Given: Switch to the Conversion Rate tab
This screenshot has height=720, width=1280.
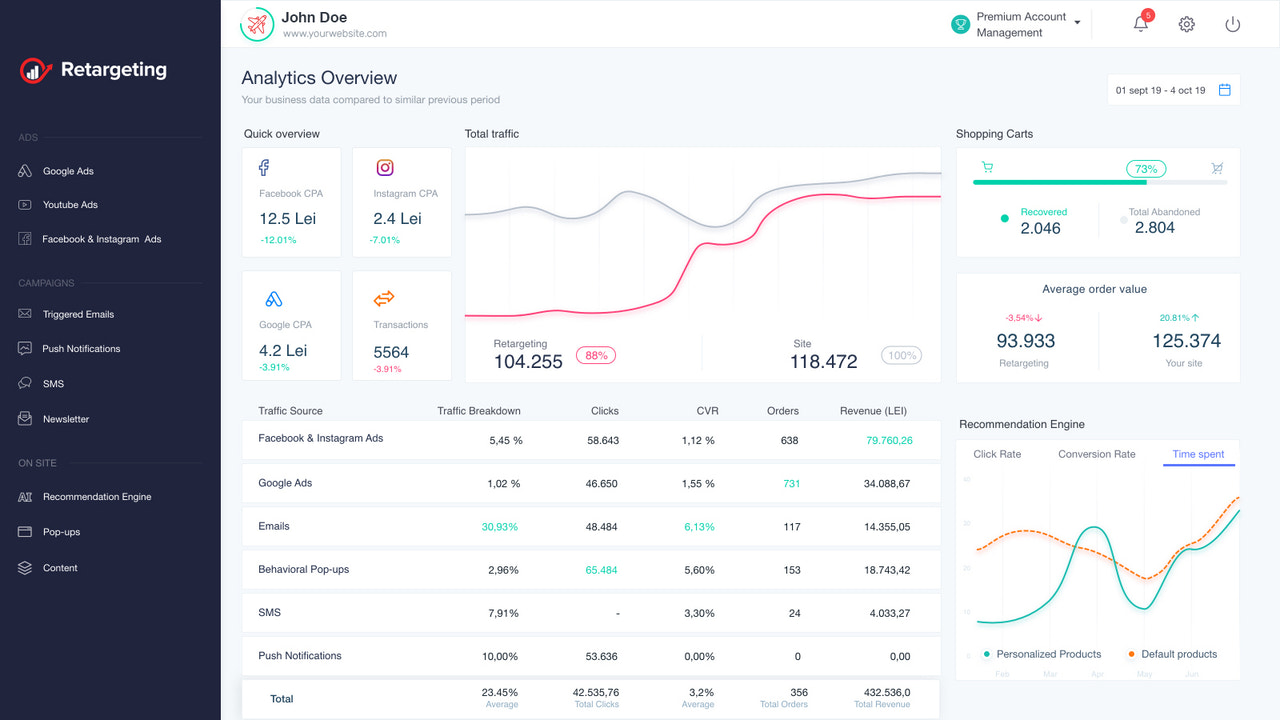Looking at the screenshot, I should click(1096, 453).
